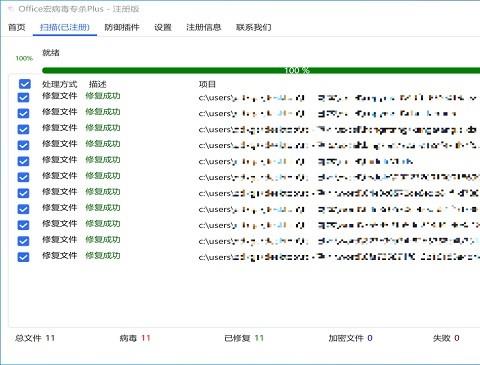Toggle the tenth result row's checkbox

(x=23, y=241)
